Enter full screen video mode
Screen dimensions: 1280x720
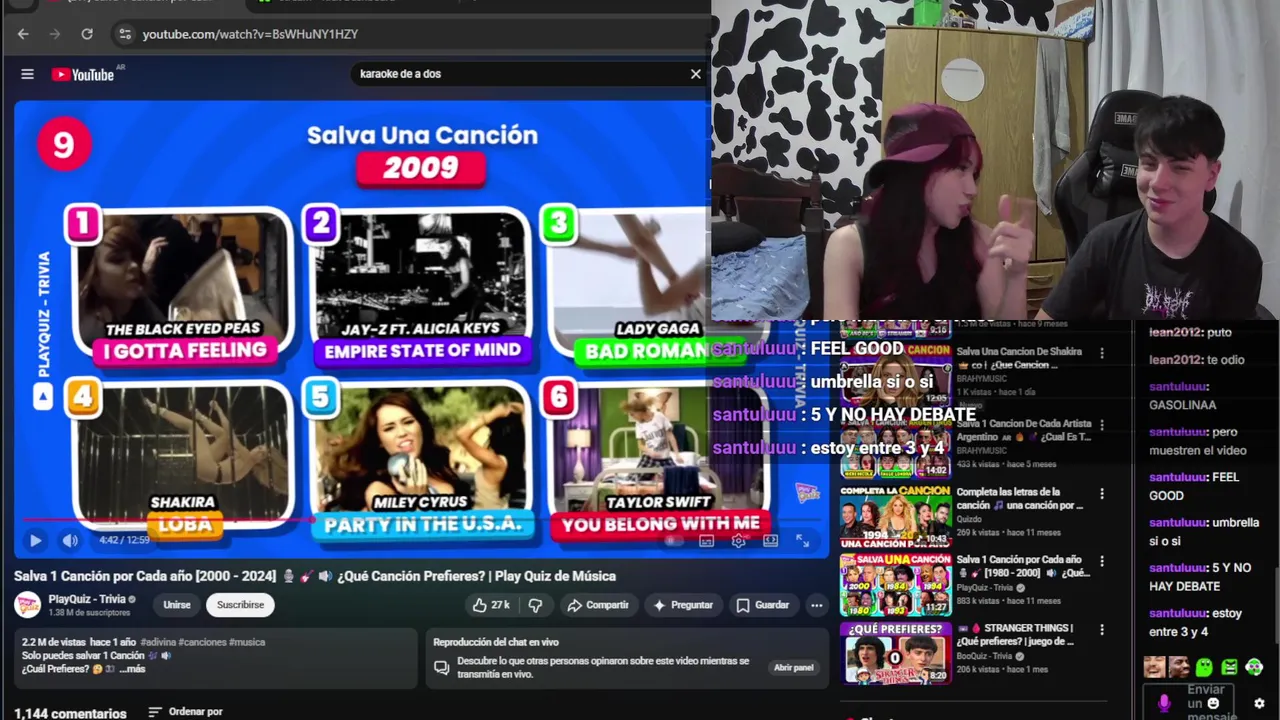pyautogui.click(x=802, y=541)
